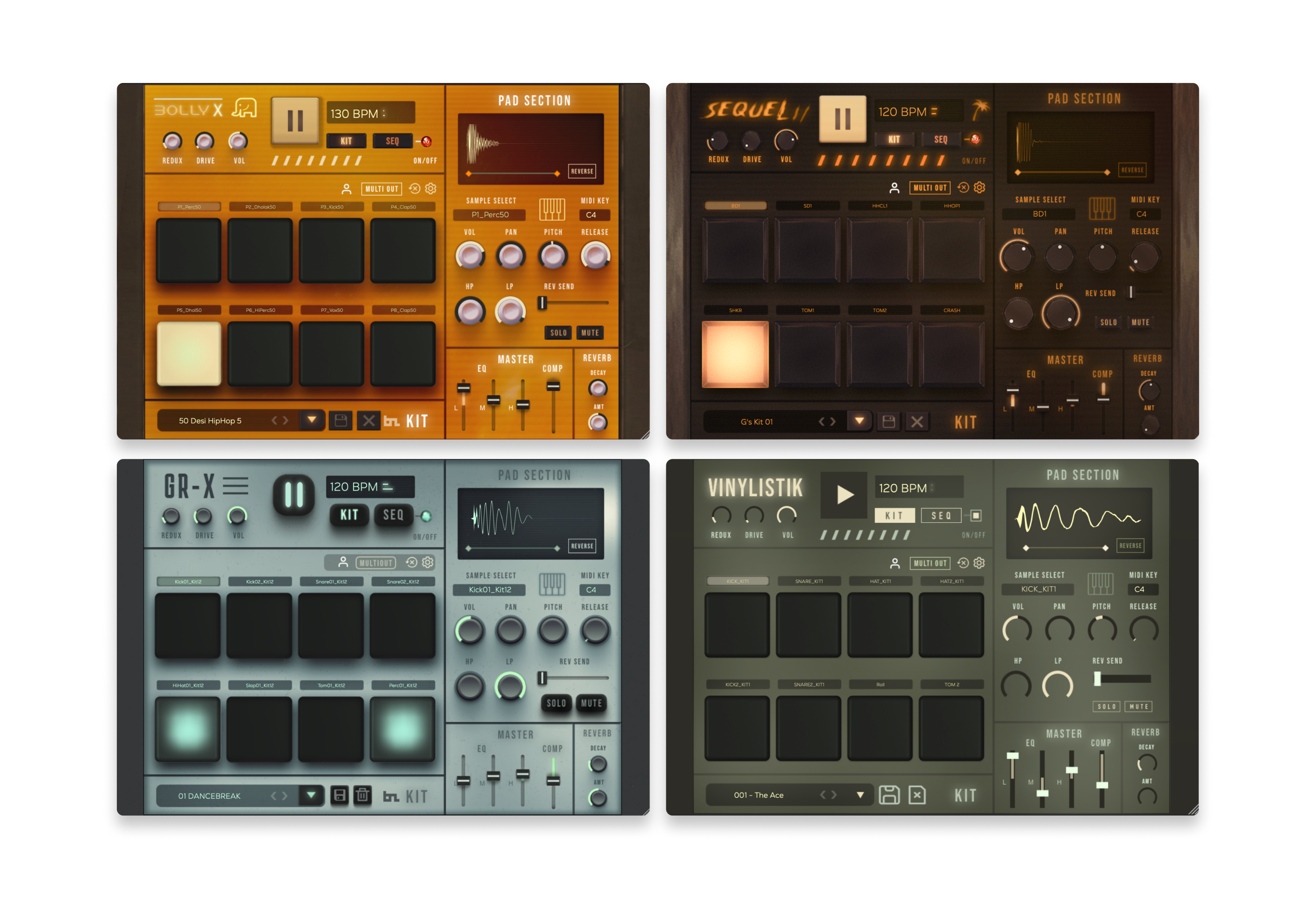Toggle Reverse in the GR-X waveform display
The height and width of the screenshot is (899, 1316).
pyautogui.click(x=582, y=546)
